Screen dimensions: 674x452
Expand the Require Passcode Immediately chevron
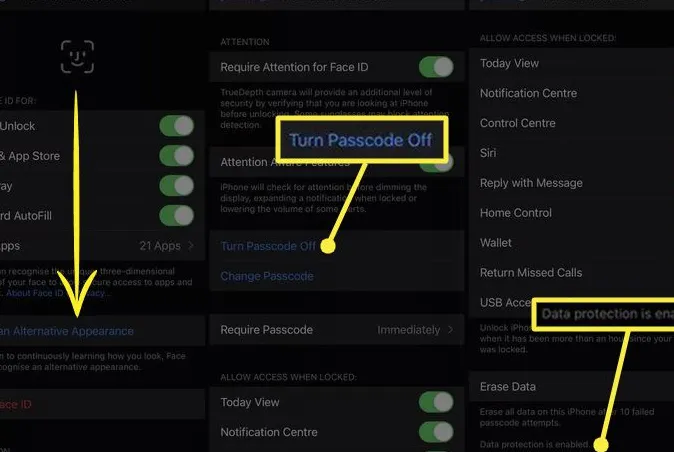pyautogui.click(x=451, y=330)
